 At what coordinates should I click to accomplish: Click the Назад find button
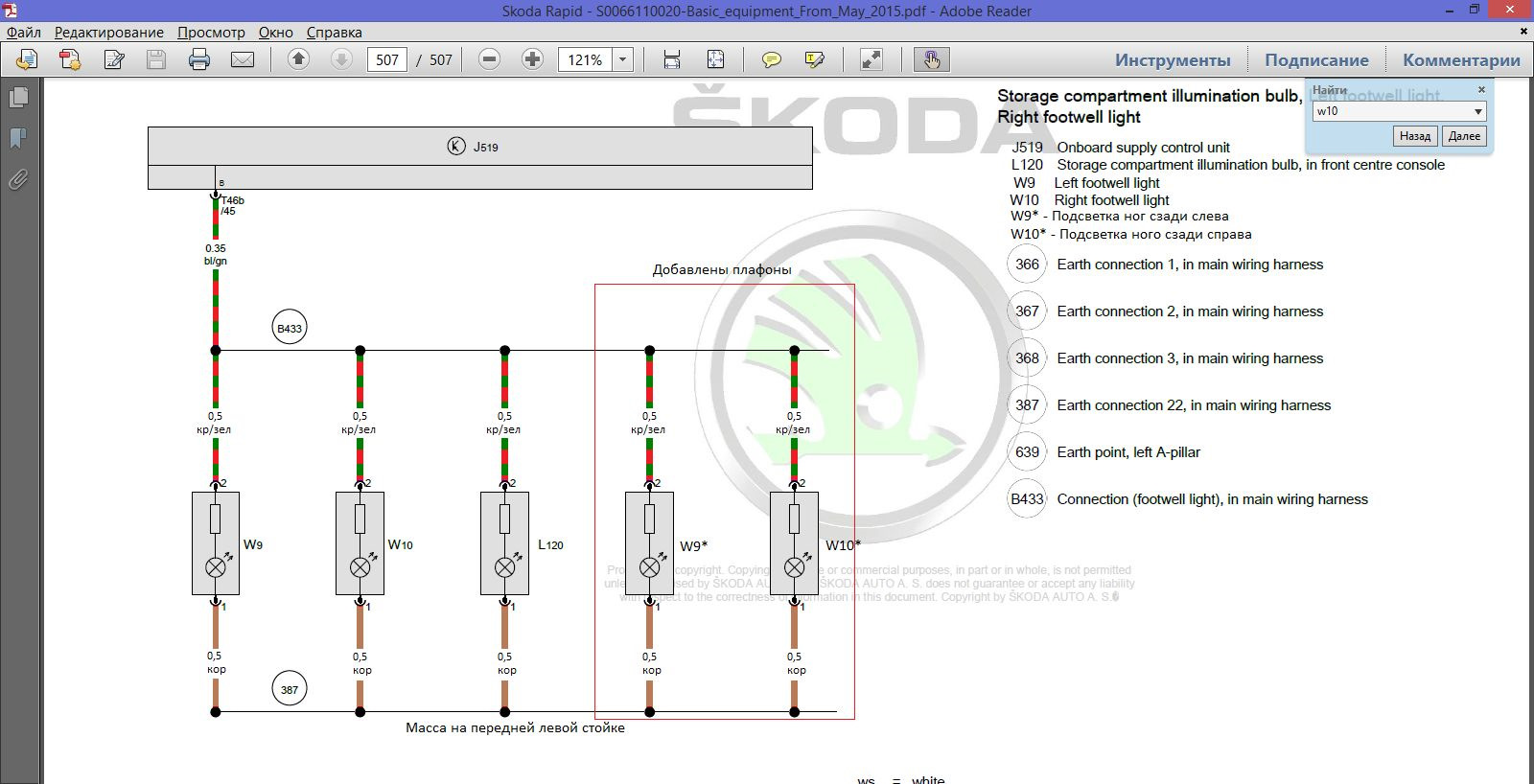click(x=1415, y=136)
